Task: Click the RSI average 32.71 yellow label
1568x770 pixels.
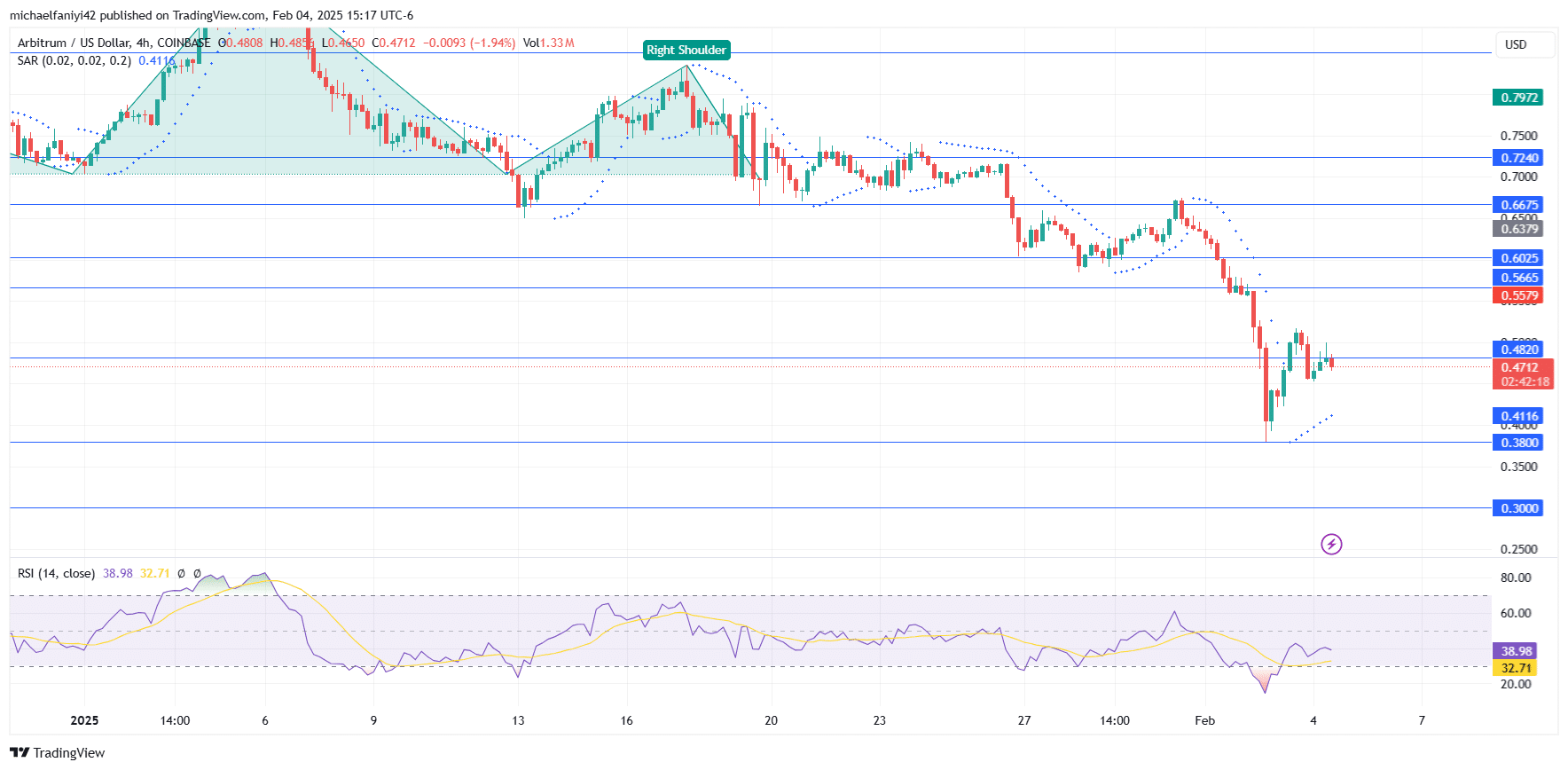Action: point(1515,668)
